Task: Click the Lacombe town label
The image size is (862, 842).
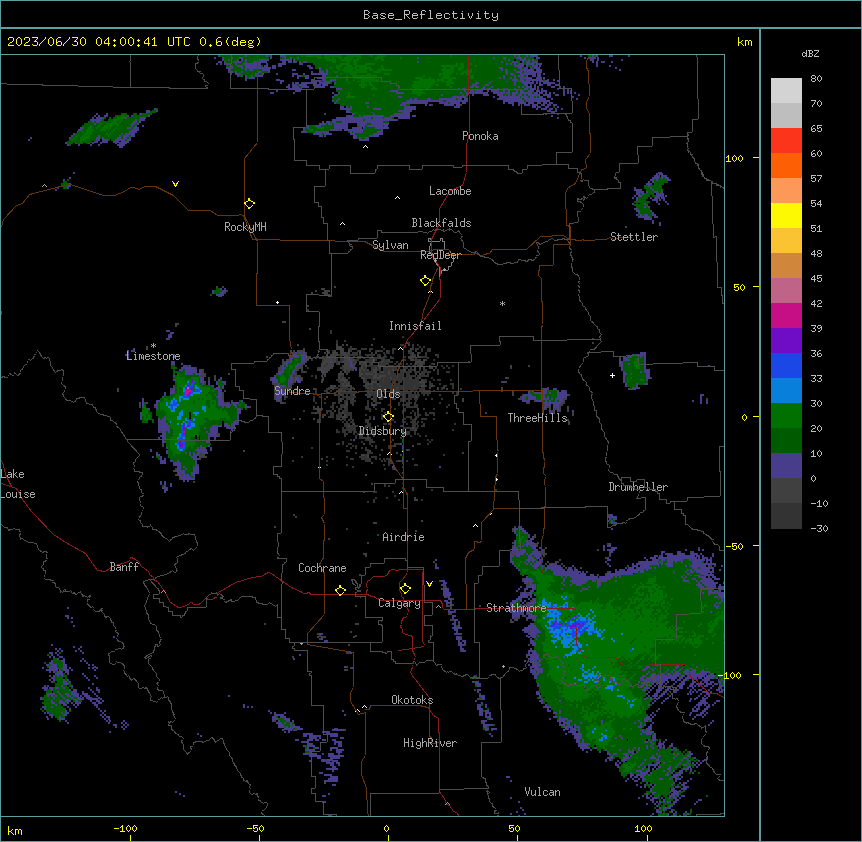Action: pyautogui.click(x=450, y=191)
